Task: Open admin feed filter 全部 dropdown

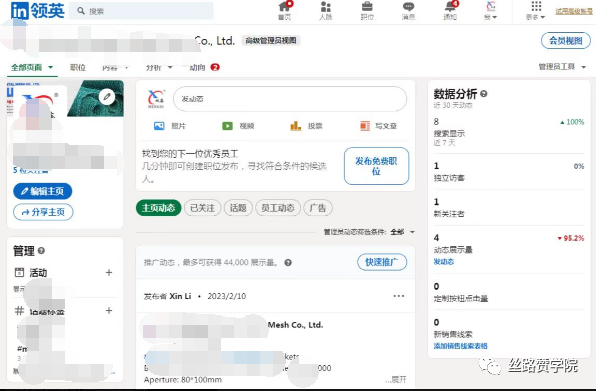Action: (402, 232)
